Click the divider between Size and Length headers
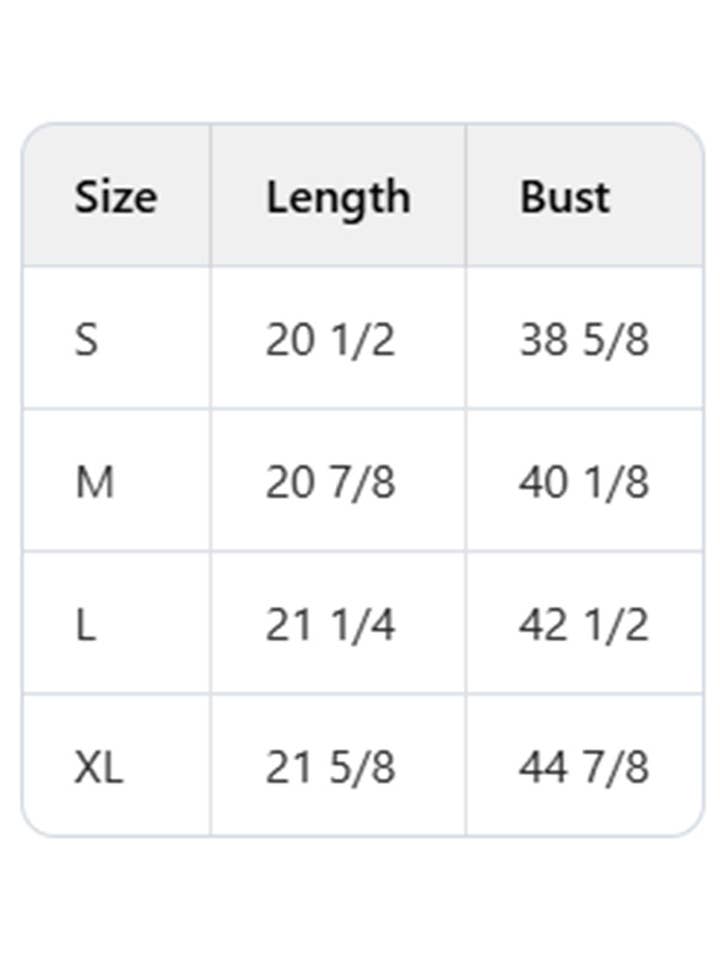This screenshot has height=960, width=720. [210, 197]
